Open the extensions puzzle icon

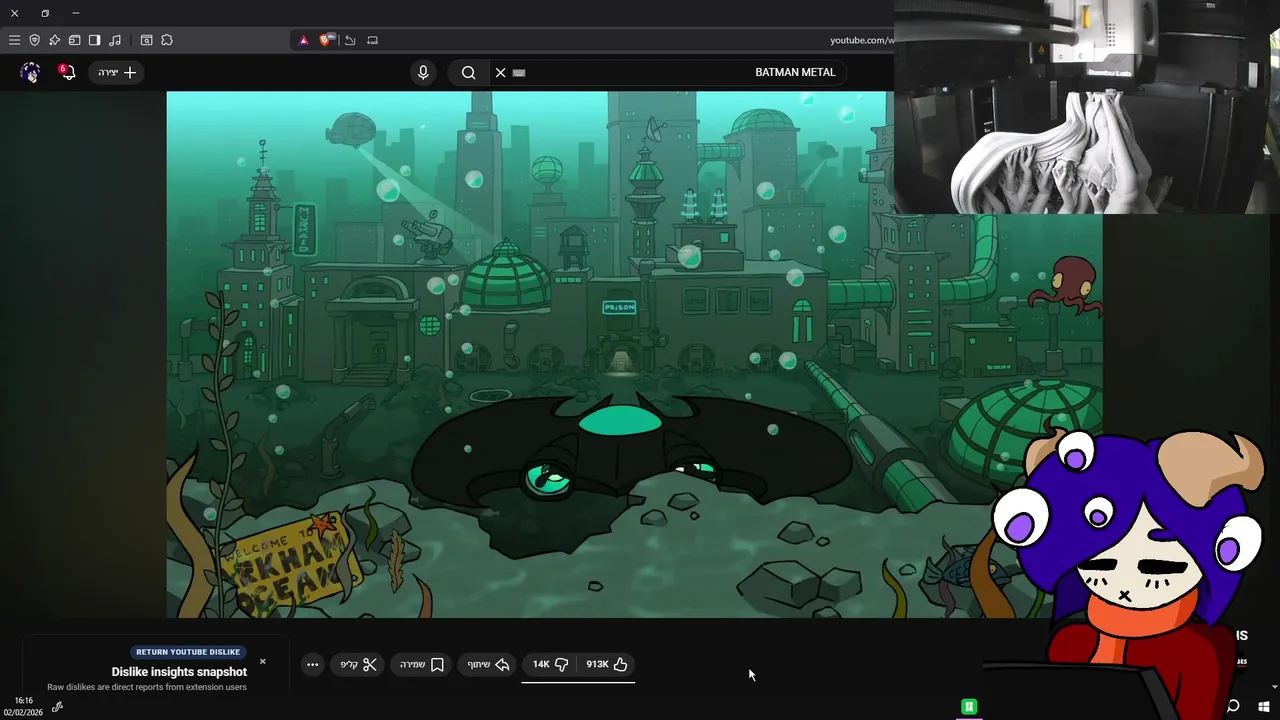167,40
